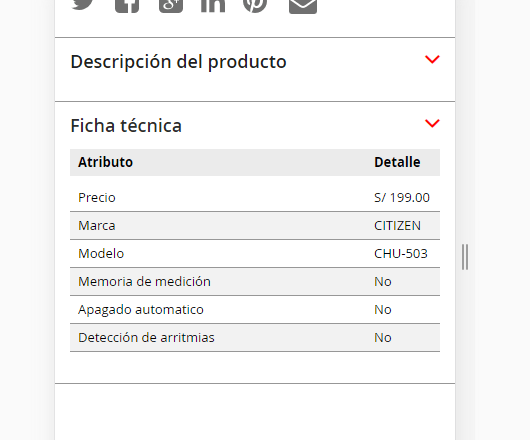Image resolution: width=530 pixels, height=440 pixels.
Task: Click the Marca attribute label
Action: [x=97, y=226]
